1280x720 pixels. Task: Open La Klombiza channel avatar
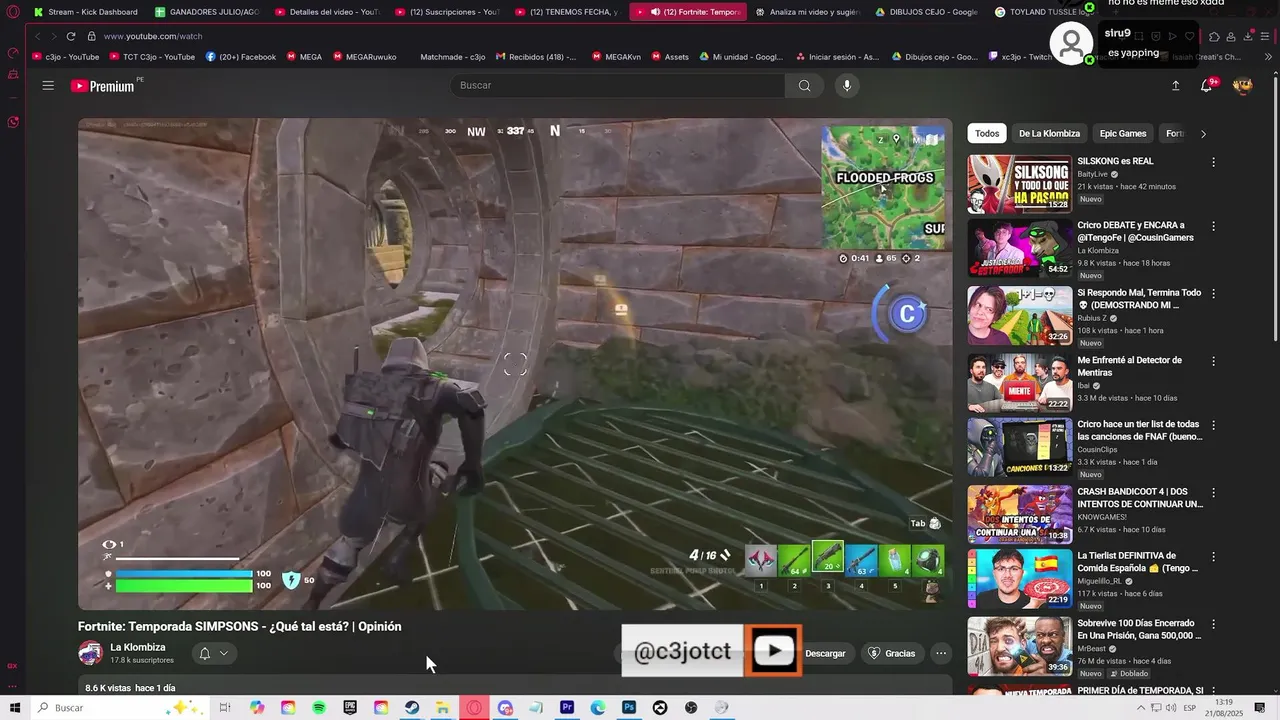tap(90, 653)
